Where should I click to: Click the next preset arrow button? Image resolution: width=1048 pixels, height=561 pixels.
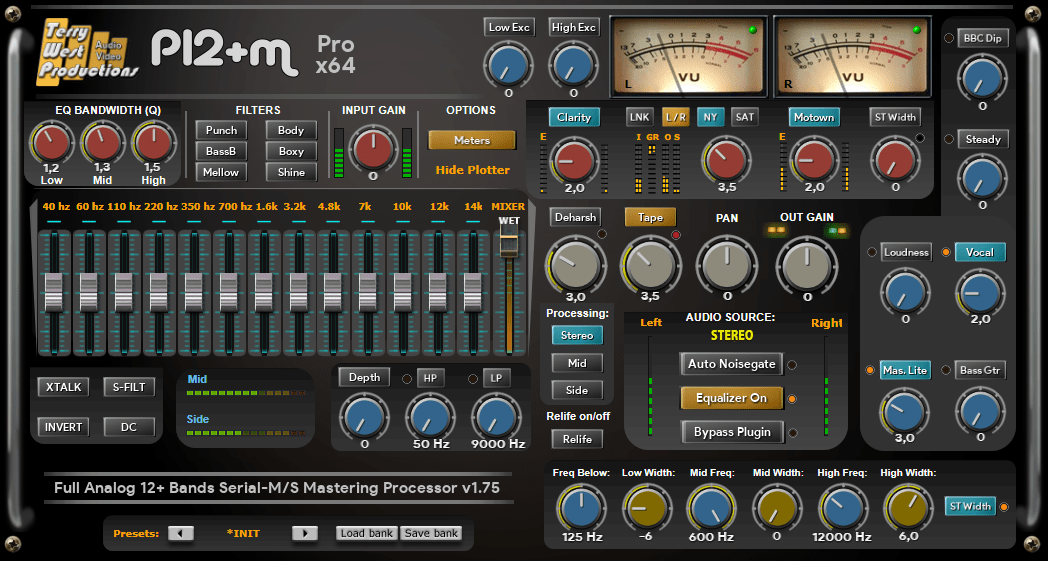tap(305, 533)
